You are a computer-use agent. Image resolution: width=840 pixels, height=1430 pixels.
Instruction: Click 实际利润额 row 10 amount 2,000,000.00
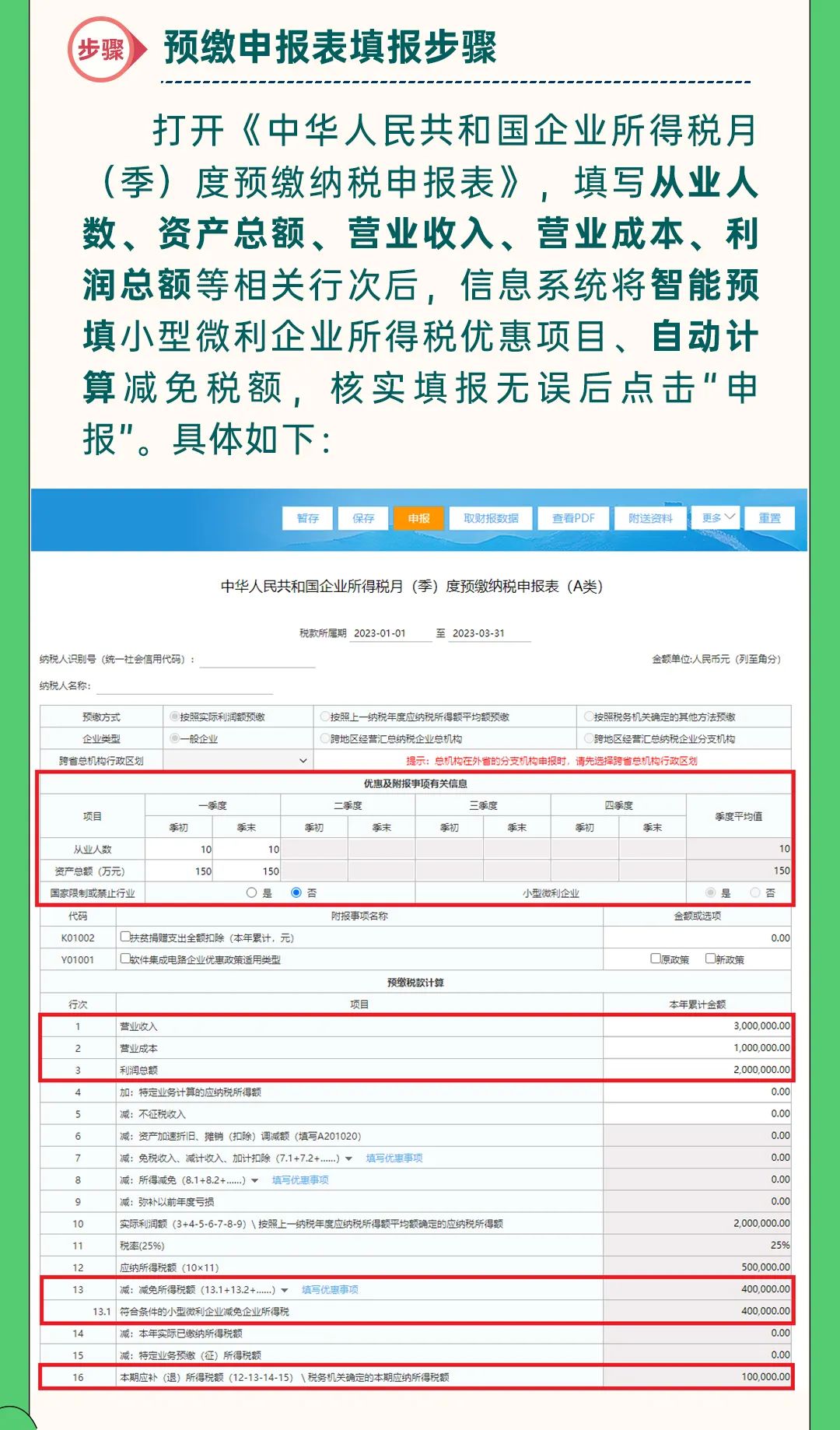697,1223
